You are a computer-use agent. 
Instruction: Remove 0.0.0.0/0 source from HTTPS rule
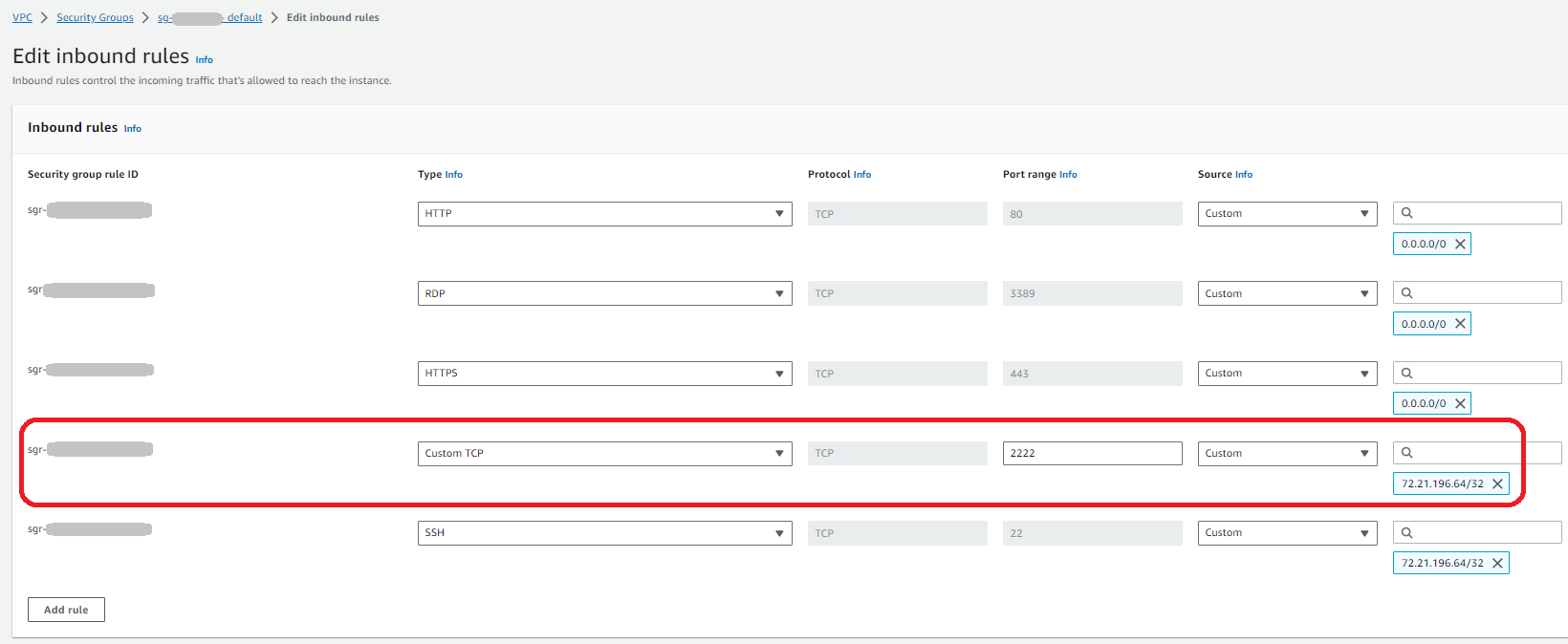coord(1460,403)
